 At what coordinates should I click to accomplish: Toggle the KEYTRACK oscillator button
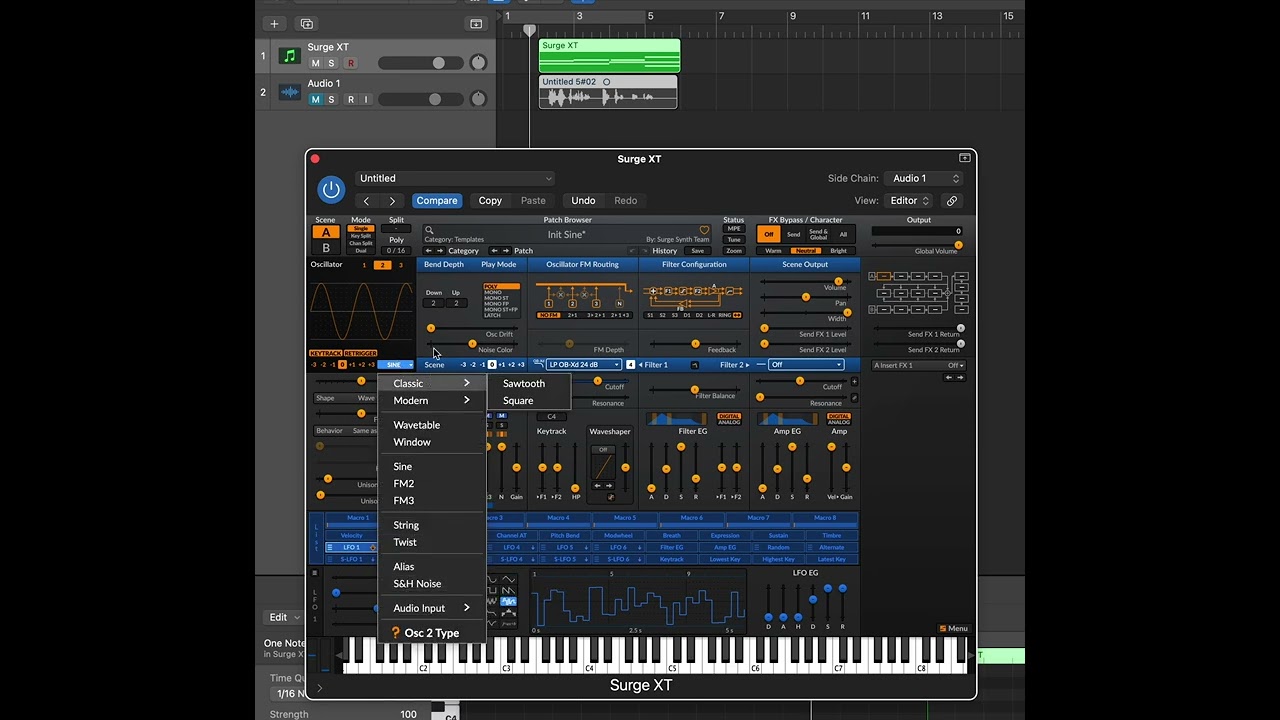[x=326, y=353]
